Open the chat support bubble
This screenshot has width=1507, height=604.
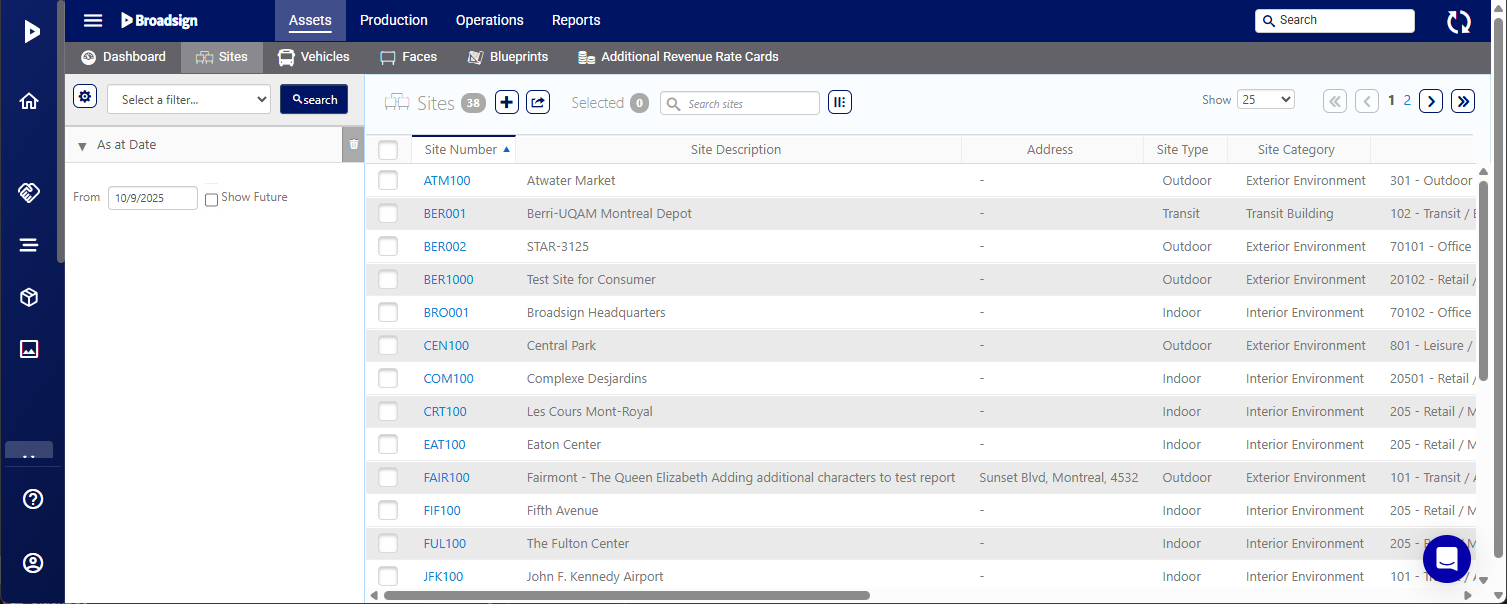(1446, 558)
